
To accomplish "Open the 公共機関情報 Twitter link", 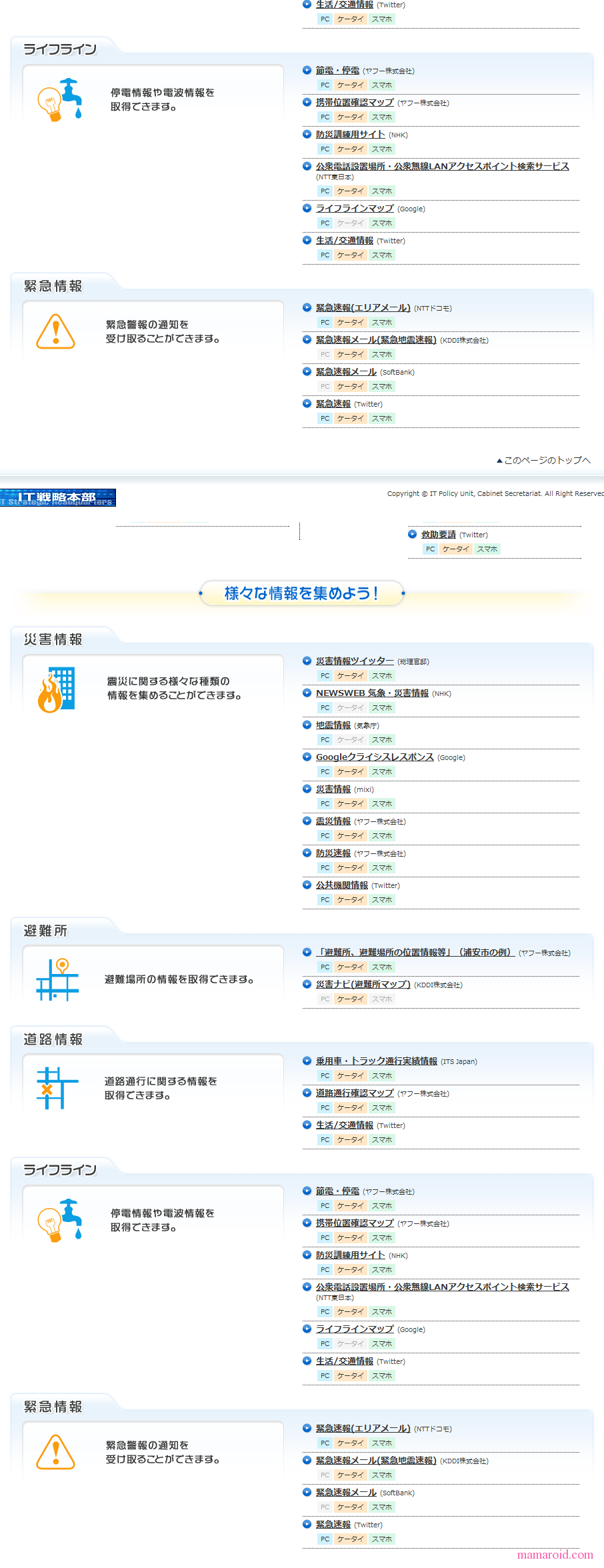I will (342, 885).
